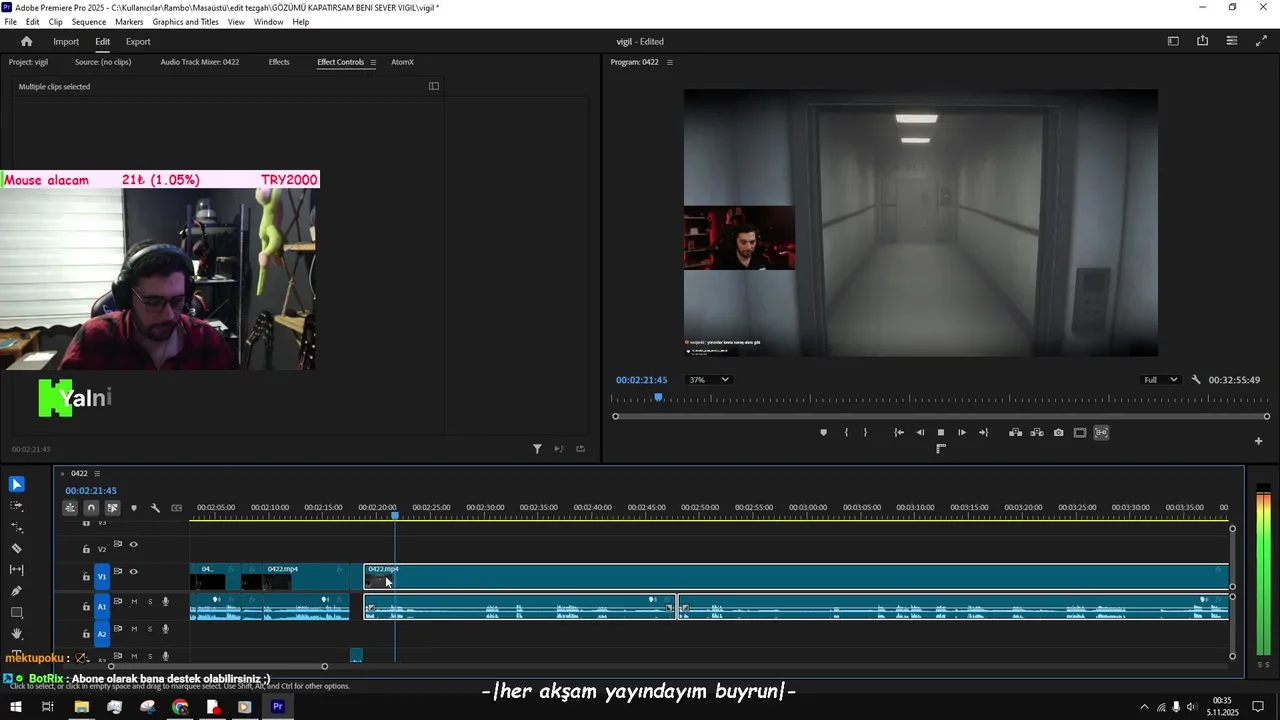Export a frame with the camera icon
Screen dimensions: 1280x720
pyautogui.click(x=1059, y=433)
